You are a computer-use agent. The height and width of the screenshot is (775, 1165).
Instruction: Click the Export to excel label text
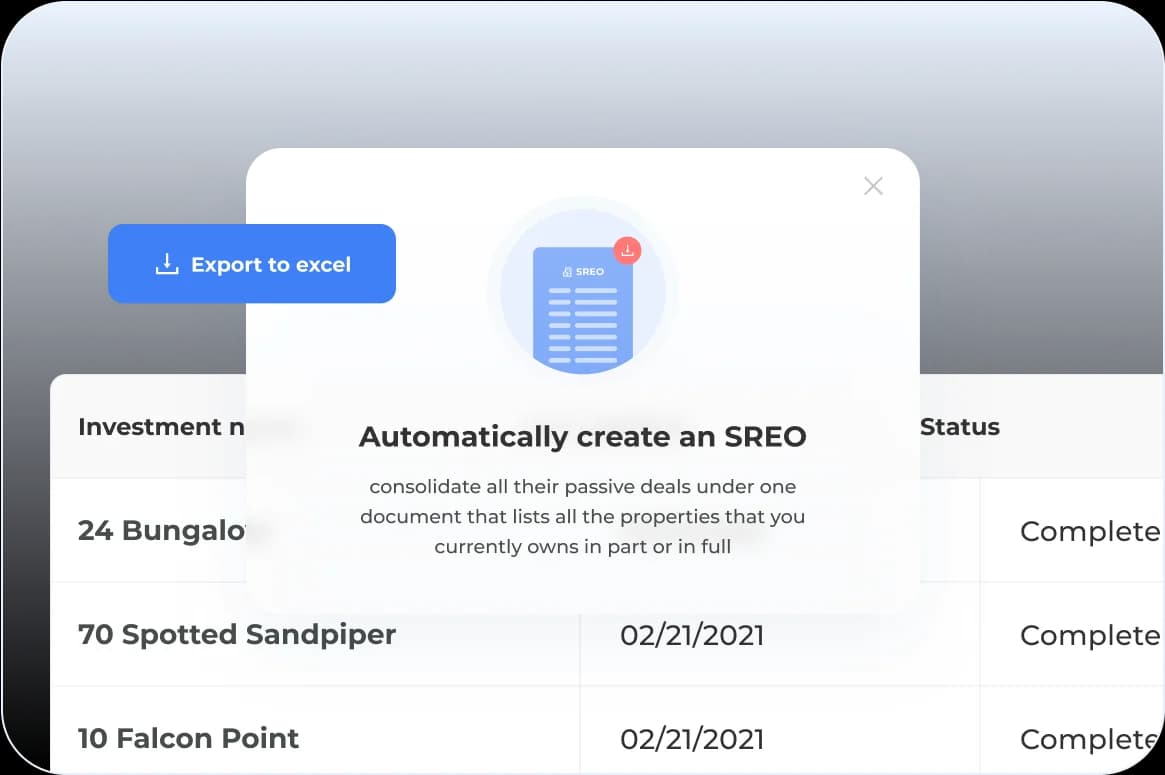coord(271,265)
